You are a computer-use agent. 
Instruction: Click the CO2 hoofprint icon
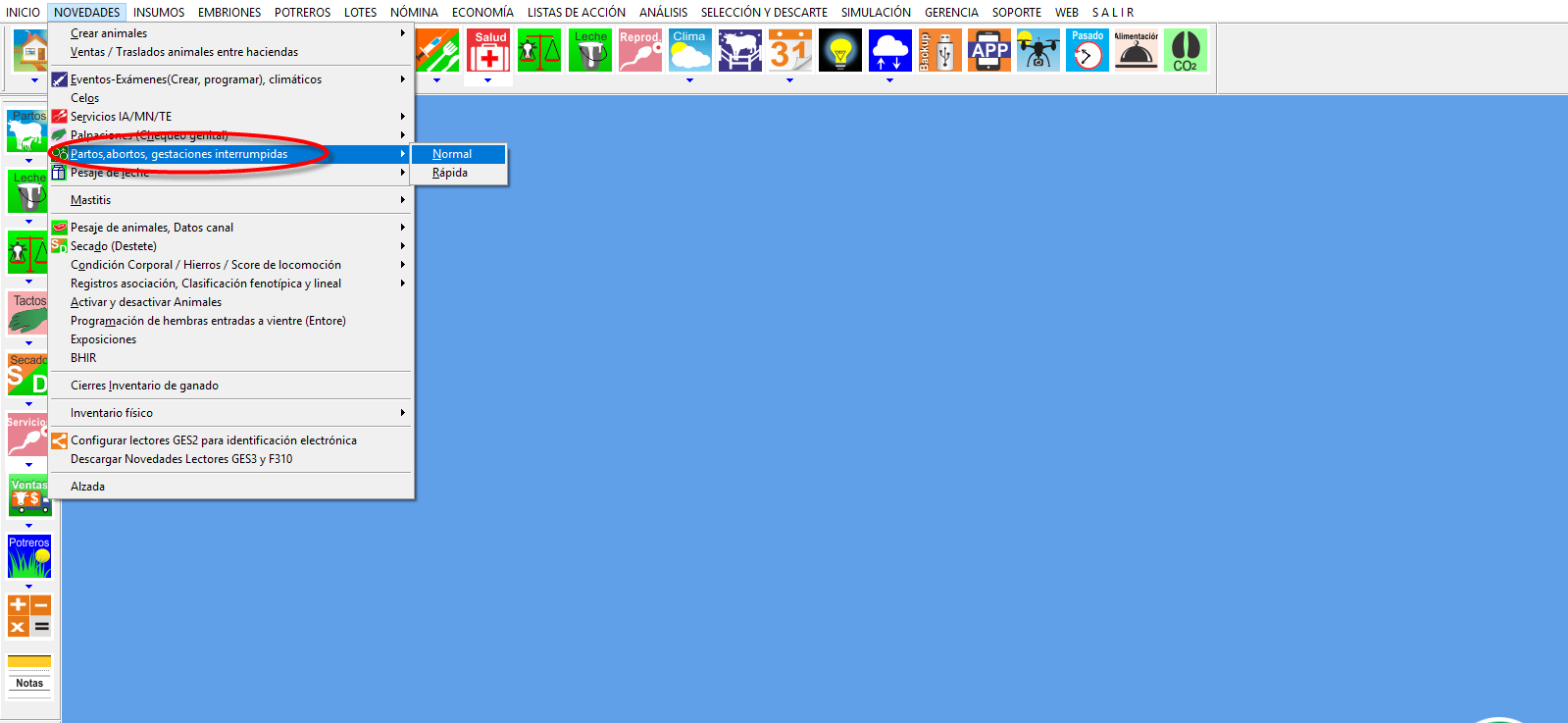click(1185, 50)
